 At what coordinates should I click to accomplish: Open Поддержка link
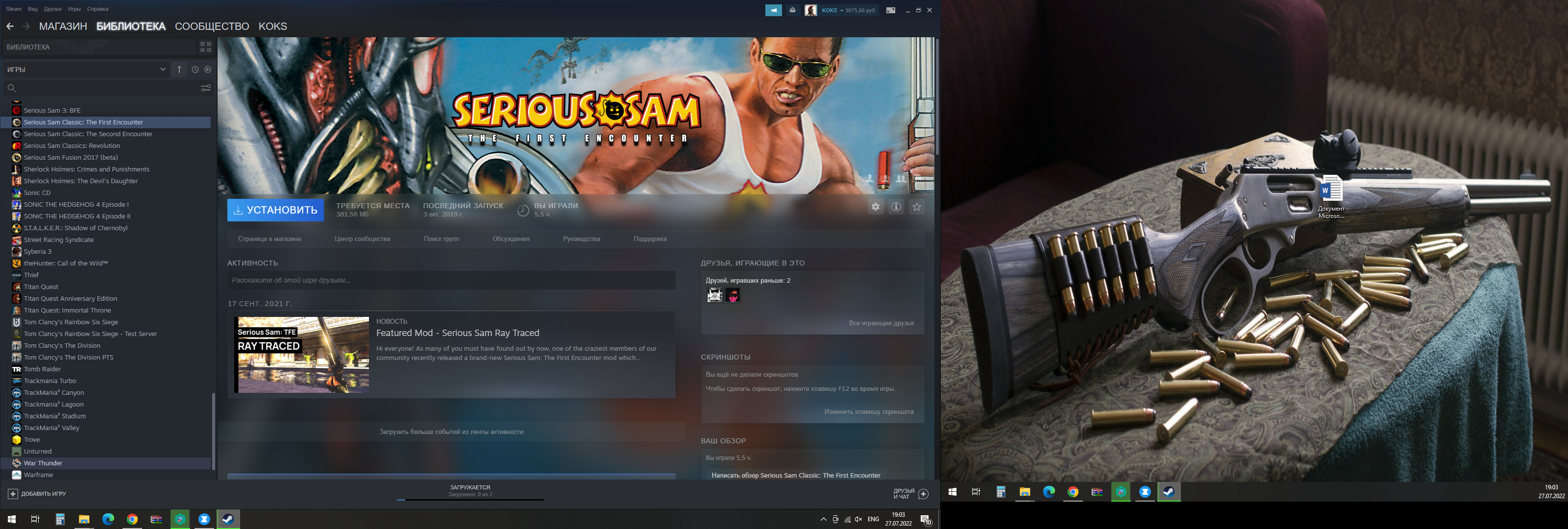[650, 239]
